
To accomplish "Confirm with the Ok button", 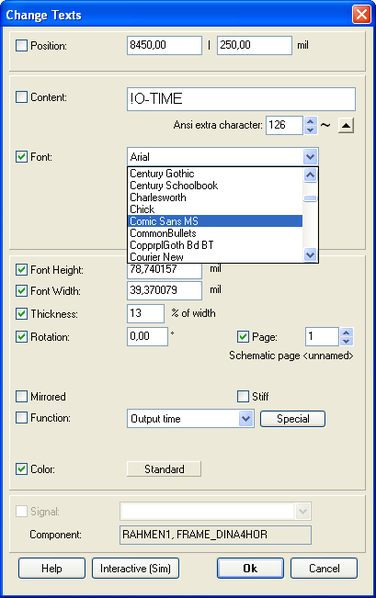I will click(x=250, y=568).
